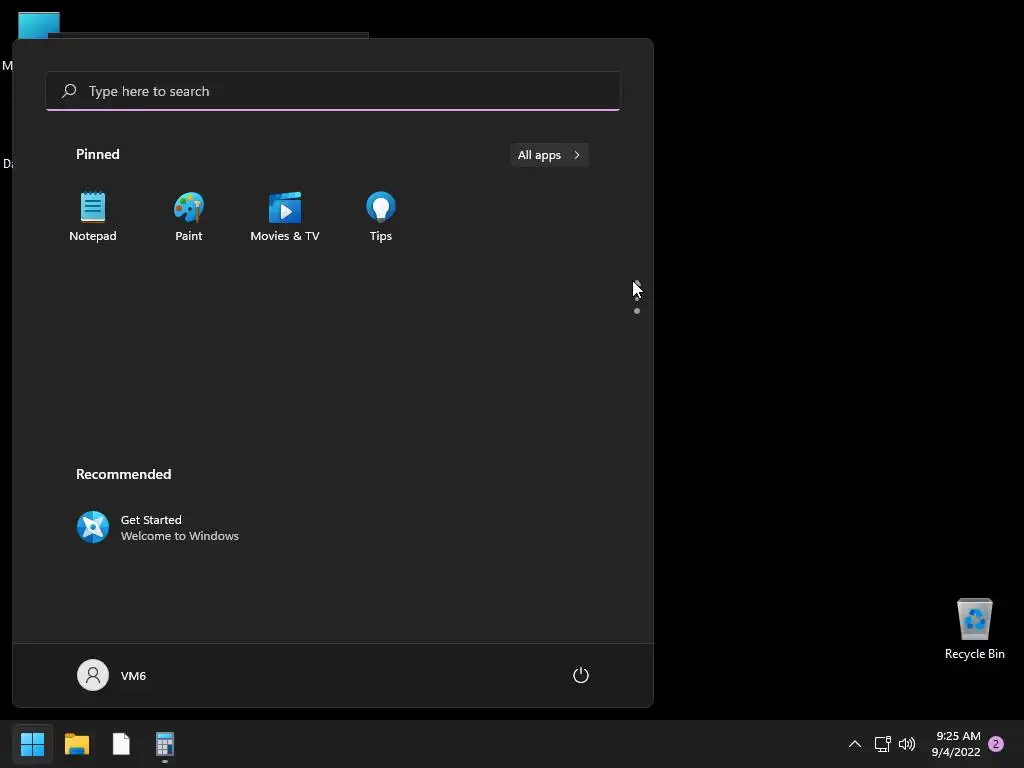Open the blank document taskbar icon
1024x768 pixels.
click(x=121, y=744)
